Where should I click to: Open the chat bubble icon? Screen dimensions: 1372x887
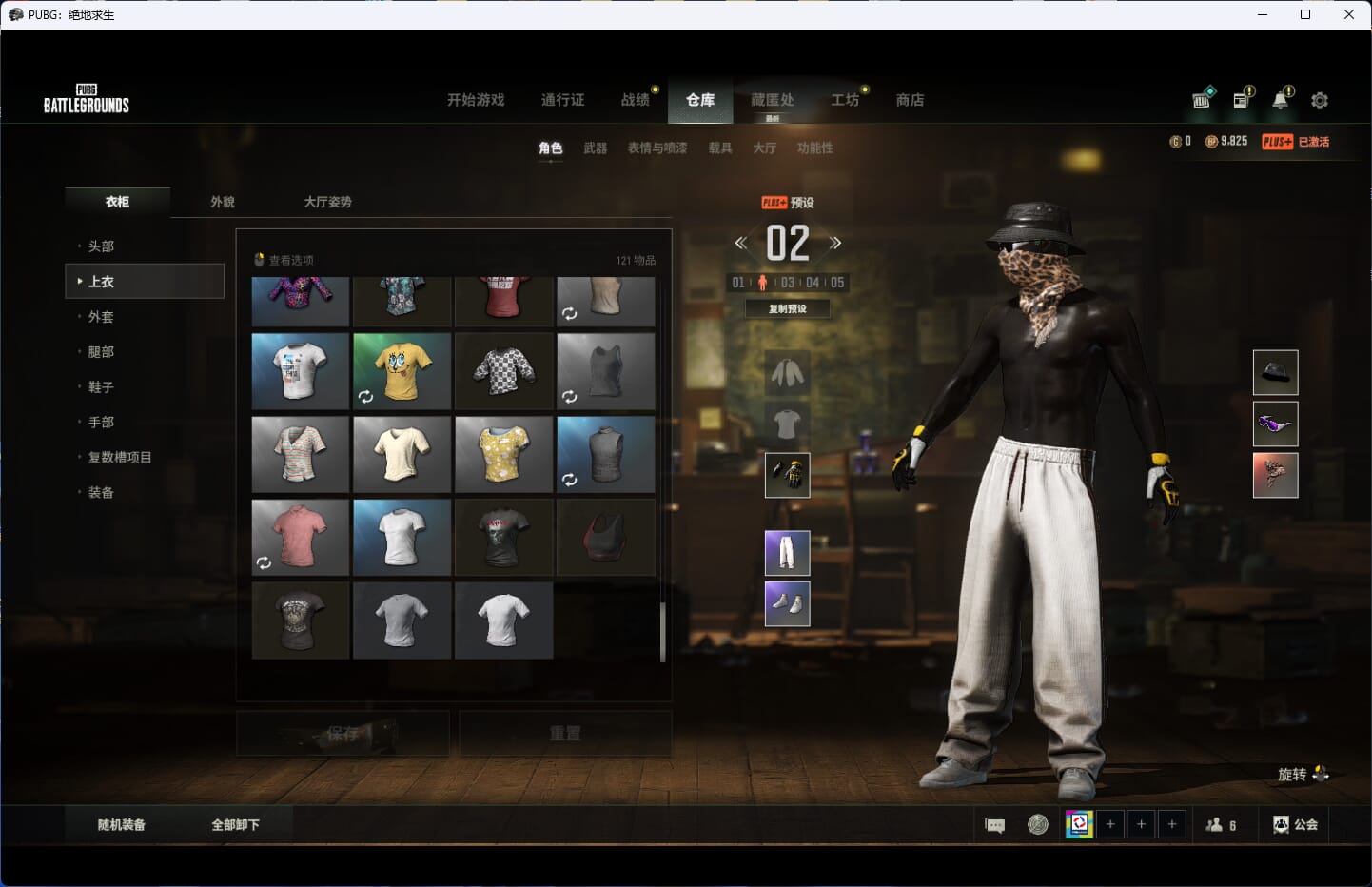(x=995, y=825)
